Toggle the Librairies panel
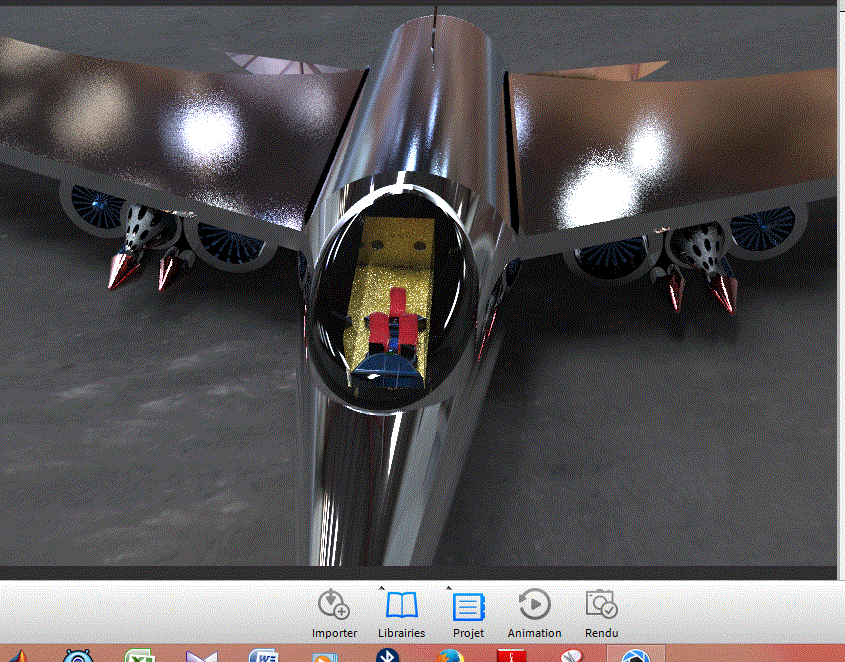Viewport: 845px width, 662px height. pyautogui.click(x=401, y=613)
